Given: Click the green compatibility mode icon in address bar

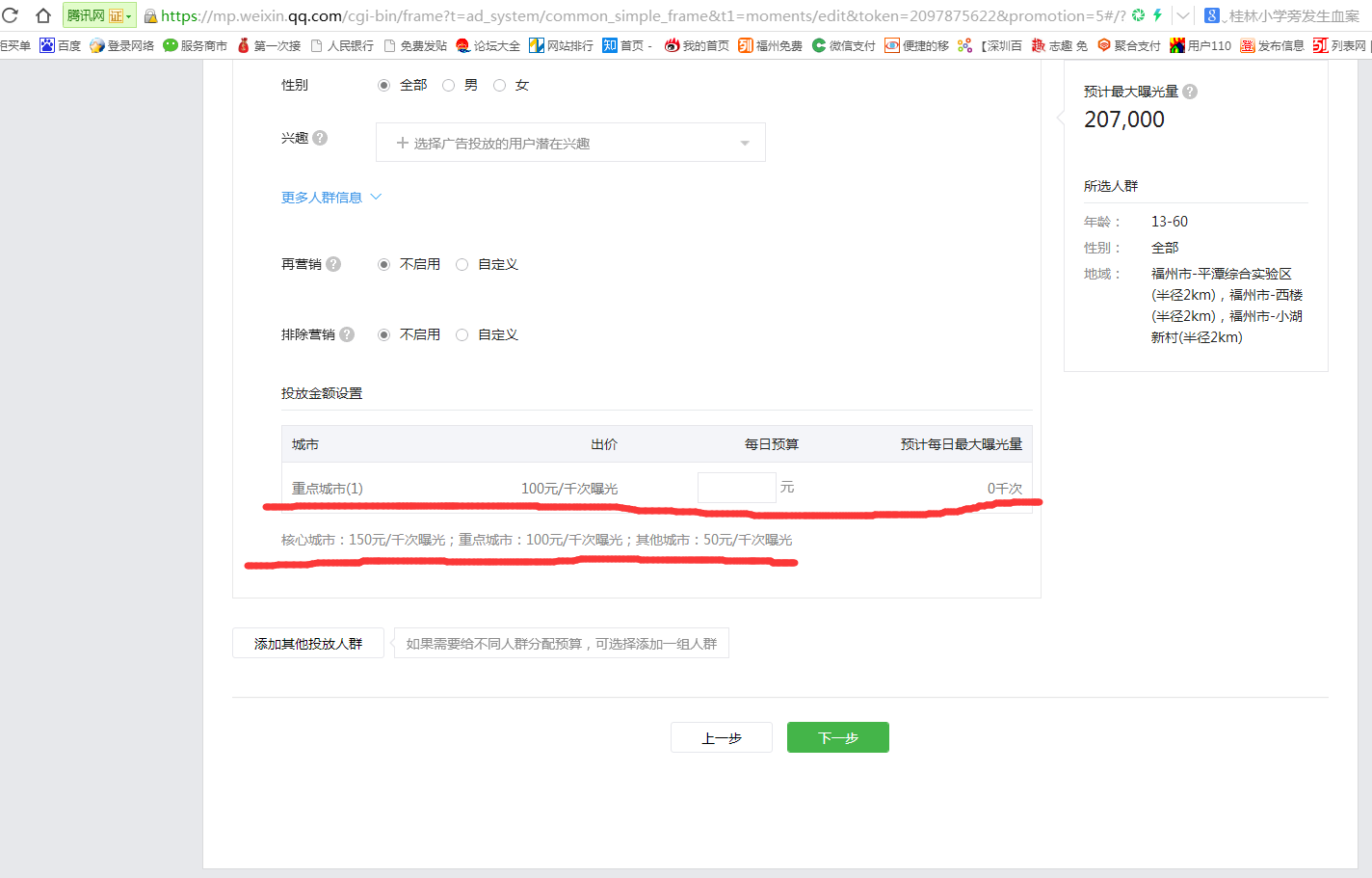Looking at the screenshot, I should [1138, 15].
